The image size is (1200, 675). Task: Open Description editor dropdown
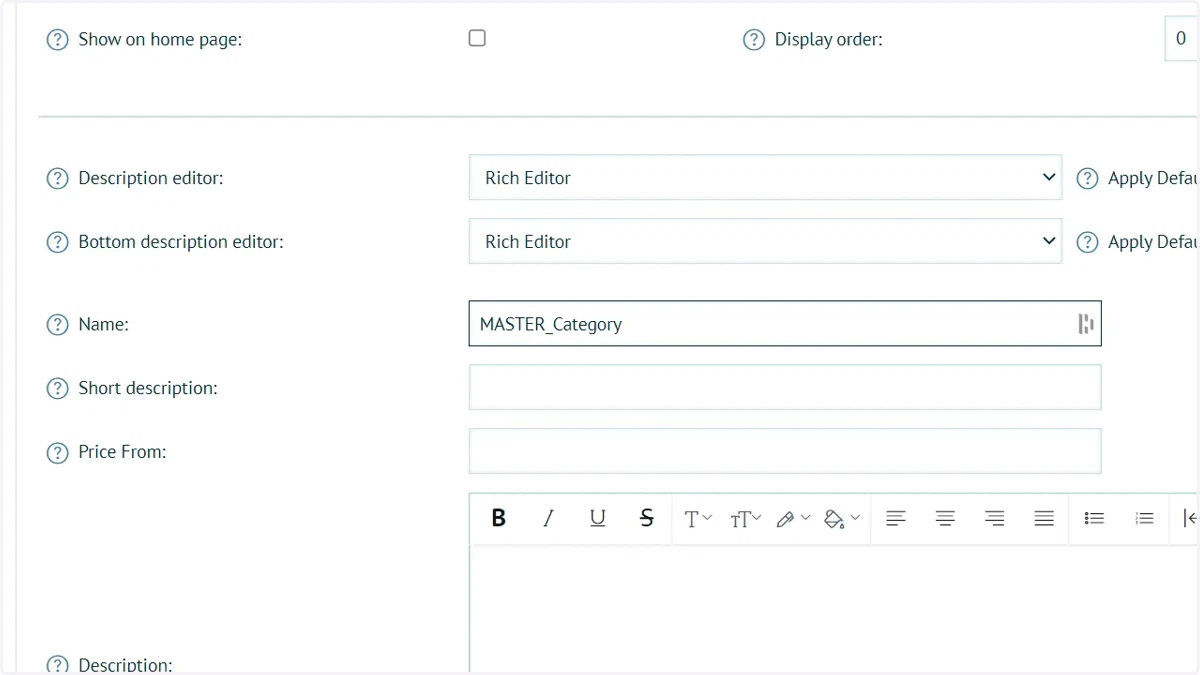tap(765, 177)
